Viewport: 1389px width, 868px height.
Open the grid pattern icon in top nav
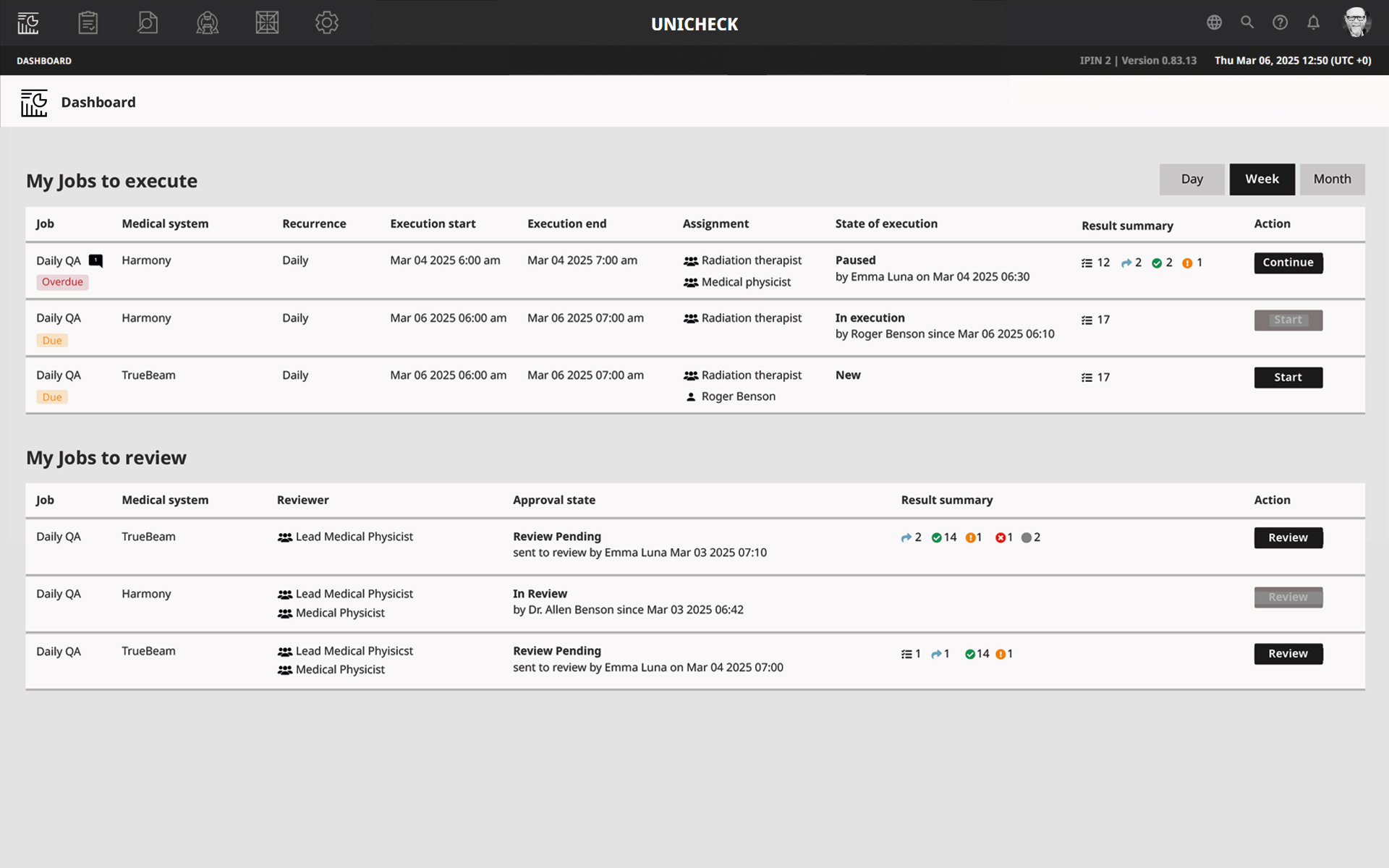tap(267, 23)
